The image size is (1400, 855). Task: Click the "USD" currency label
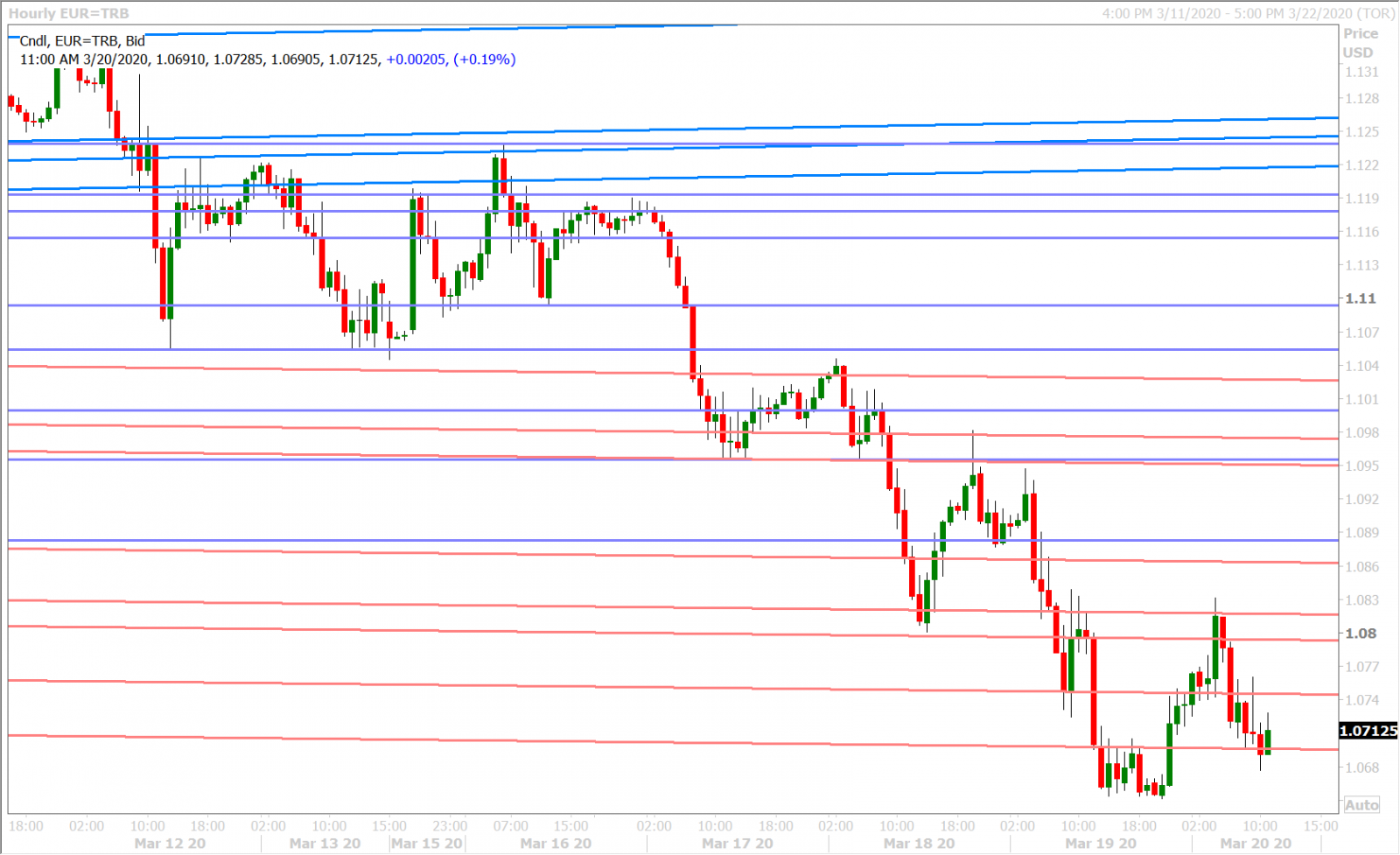point(1358,53)
